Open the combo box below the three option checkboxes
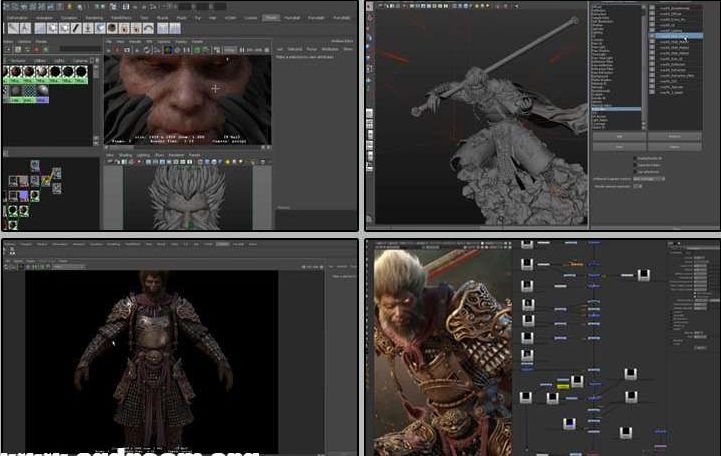This screenshot has width=721, height=456. 649,179
